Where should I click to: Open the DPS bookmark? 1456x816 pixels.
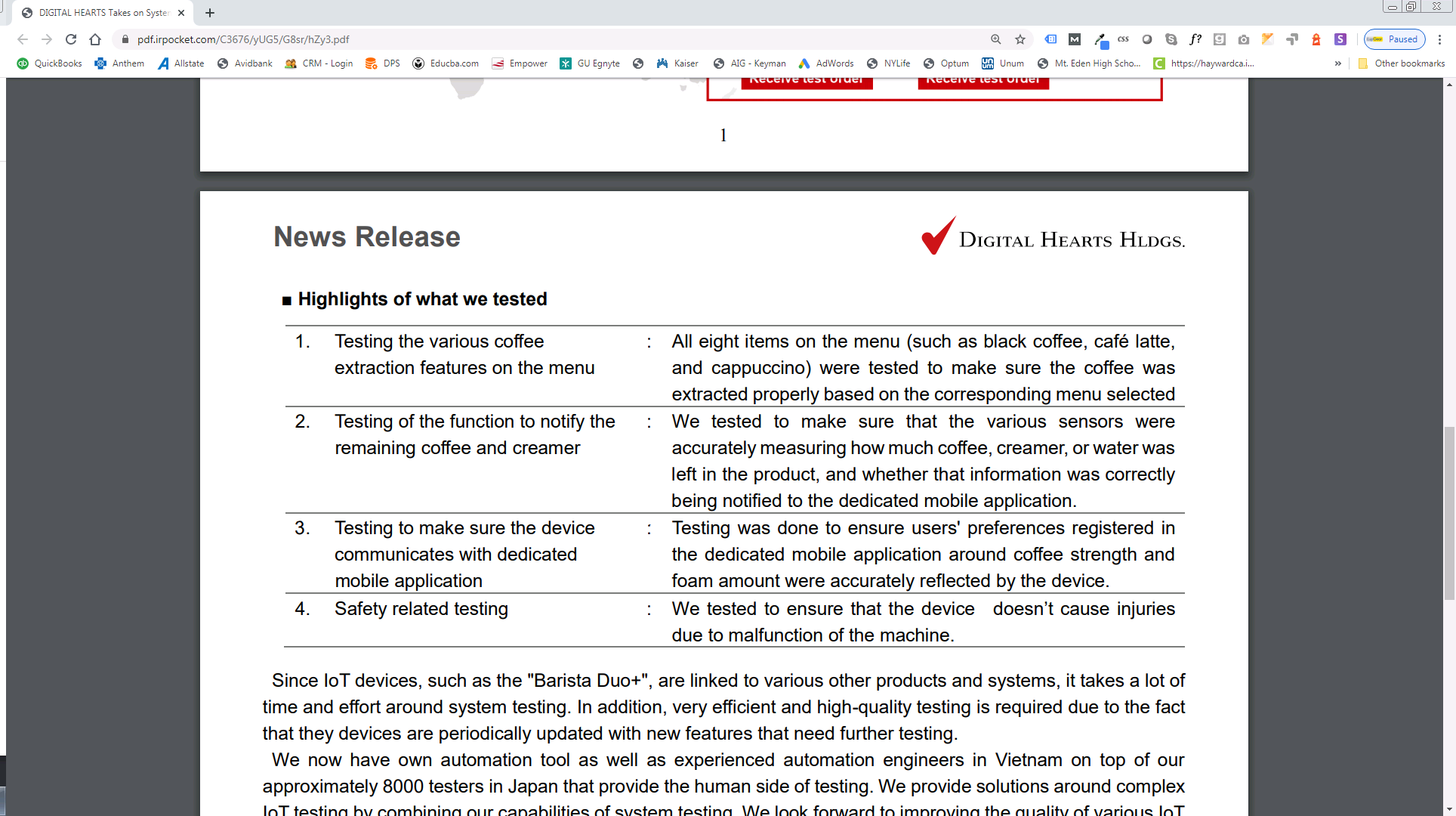point(382,63)
